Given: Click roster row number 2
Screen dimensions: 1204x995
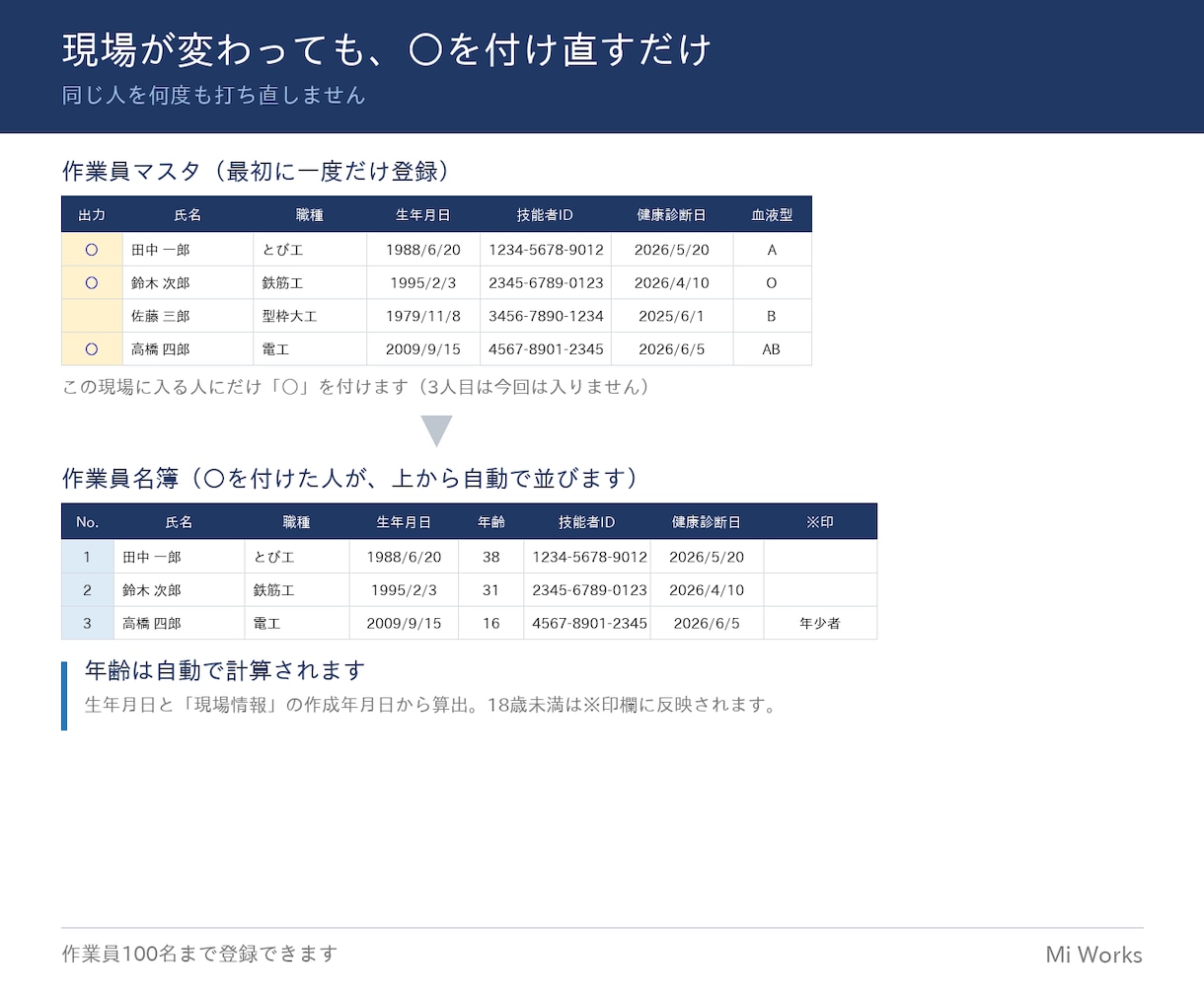Looking at the screenshot, I should pyautogui.click(x=88, y=590).
